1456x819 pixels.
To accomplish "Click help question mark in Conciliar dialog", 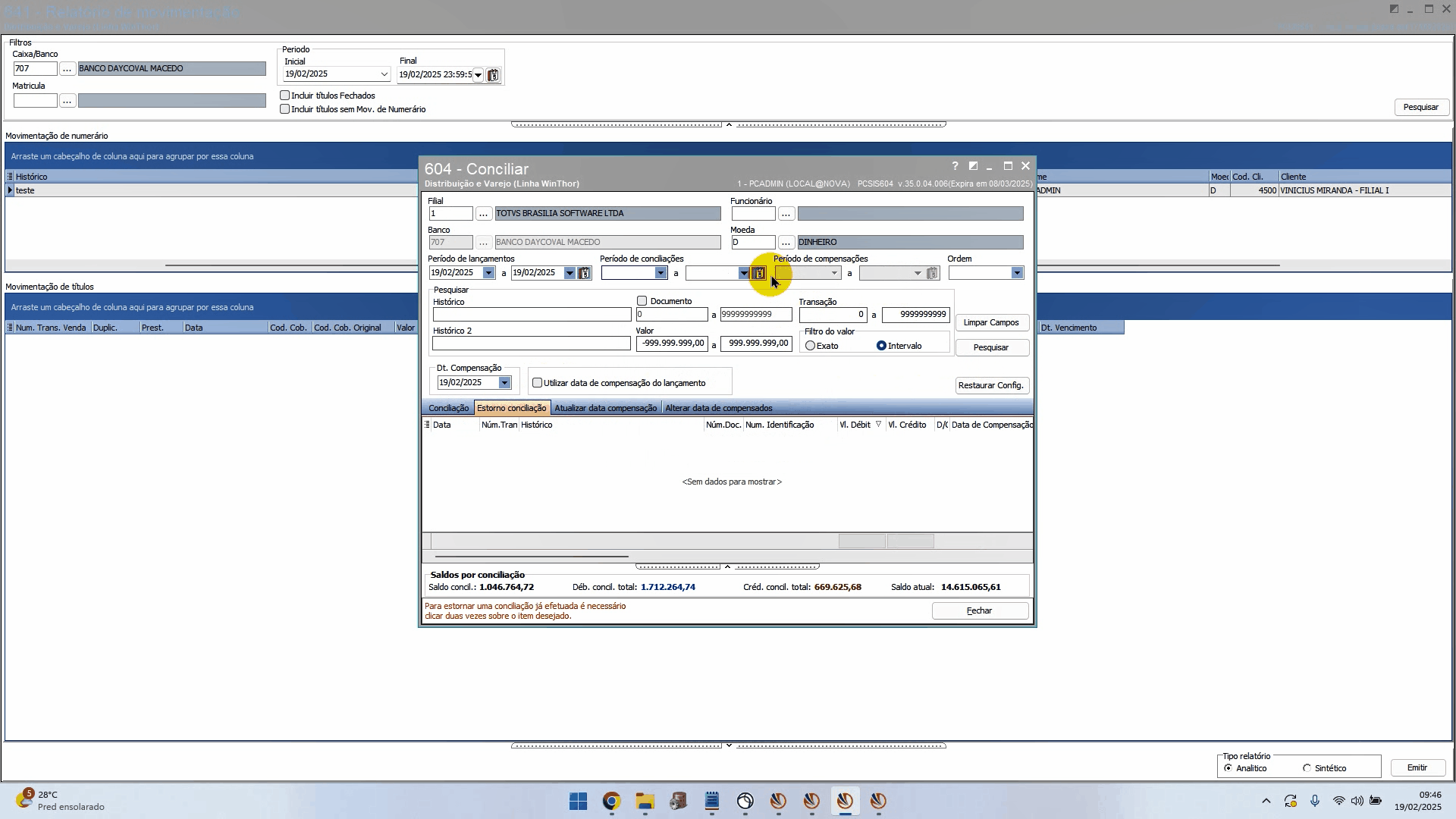I will tap(955, 166).
